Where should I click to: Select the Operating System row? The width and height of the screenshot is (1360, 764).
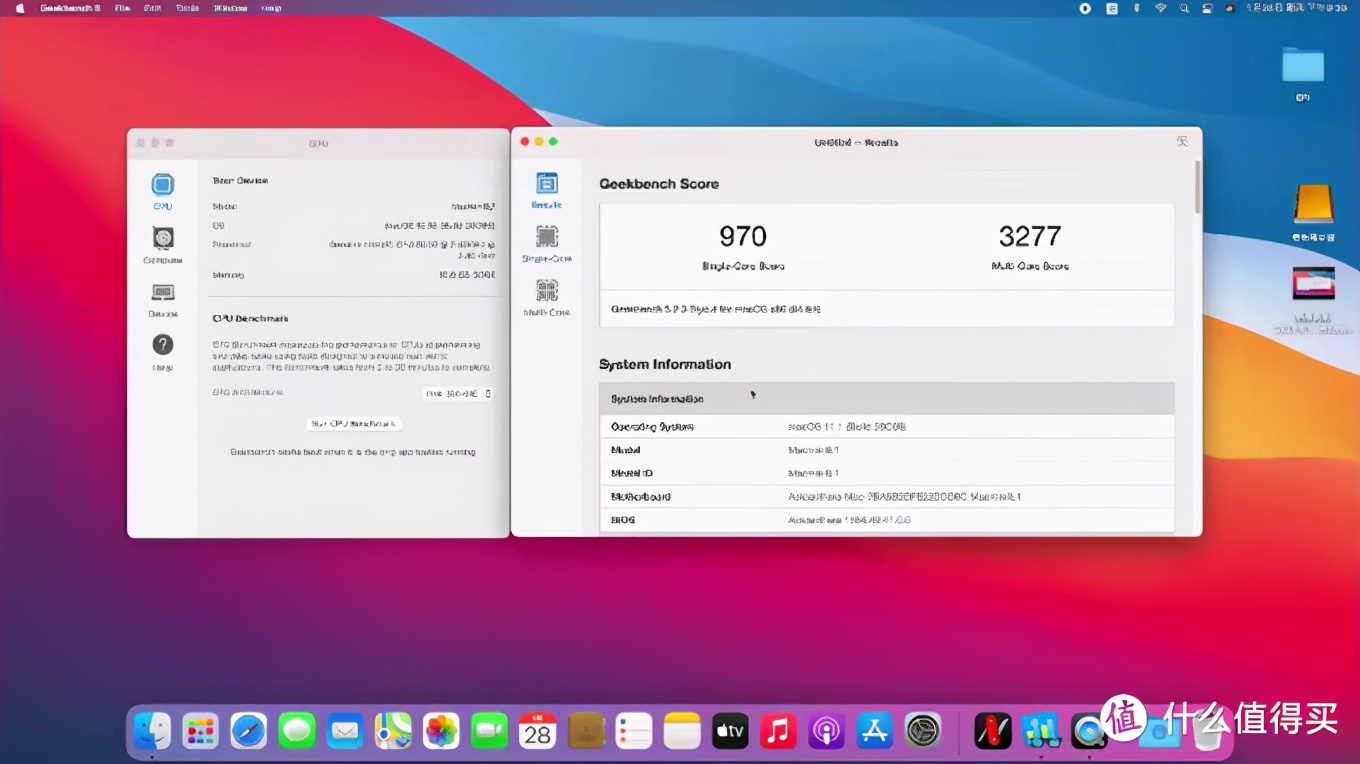click(887, 427)
